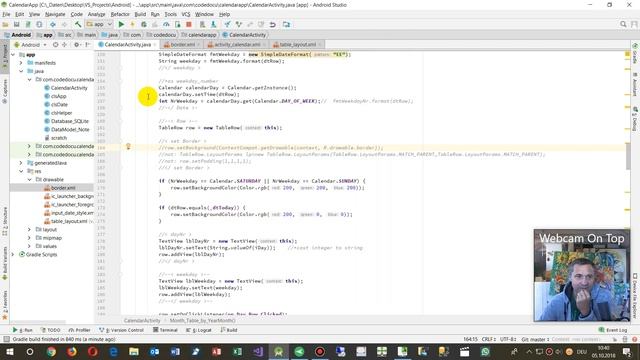Click the hammer Make Project icon
The height and width of the screenshot is (360, 640).
point(78,24)
